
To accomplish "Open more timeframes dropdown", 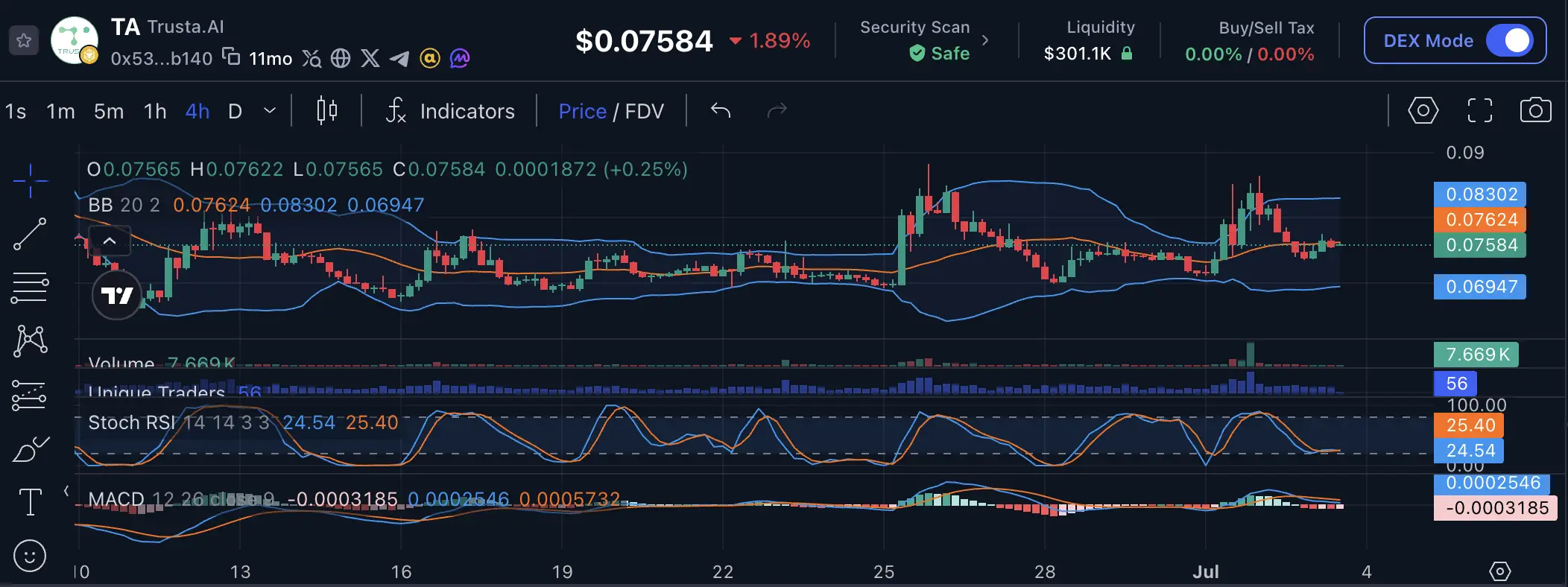I will (270, 111).
